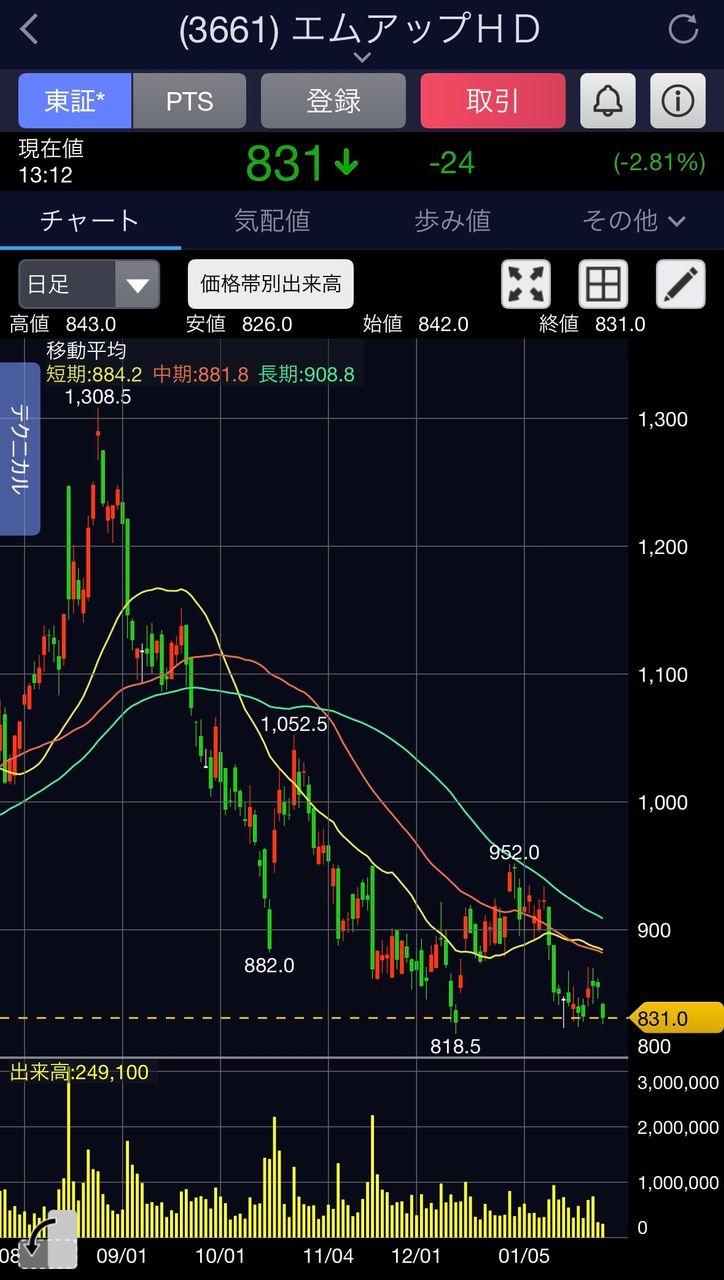
Task: Tap the rotate icon at bottom-left
Action: (x=46, y=1240)
